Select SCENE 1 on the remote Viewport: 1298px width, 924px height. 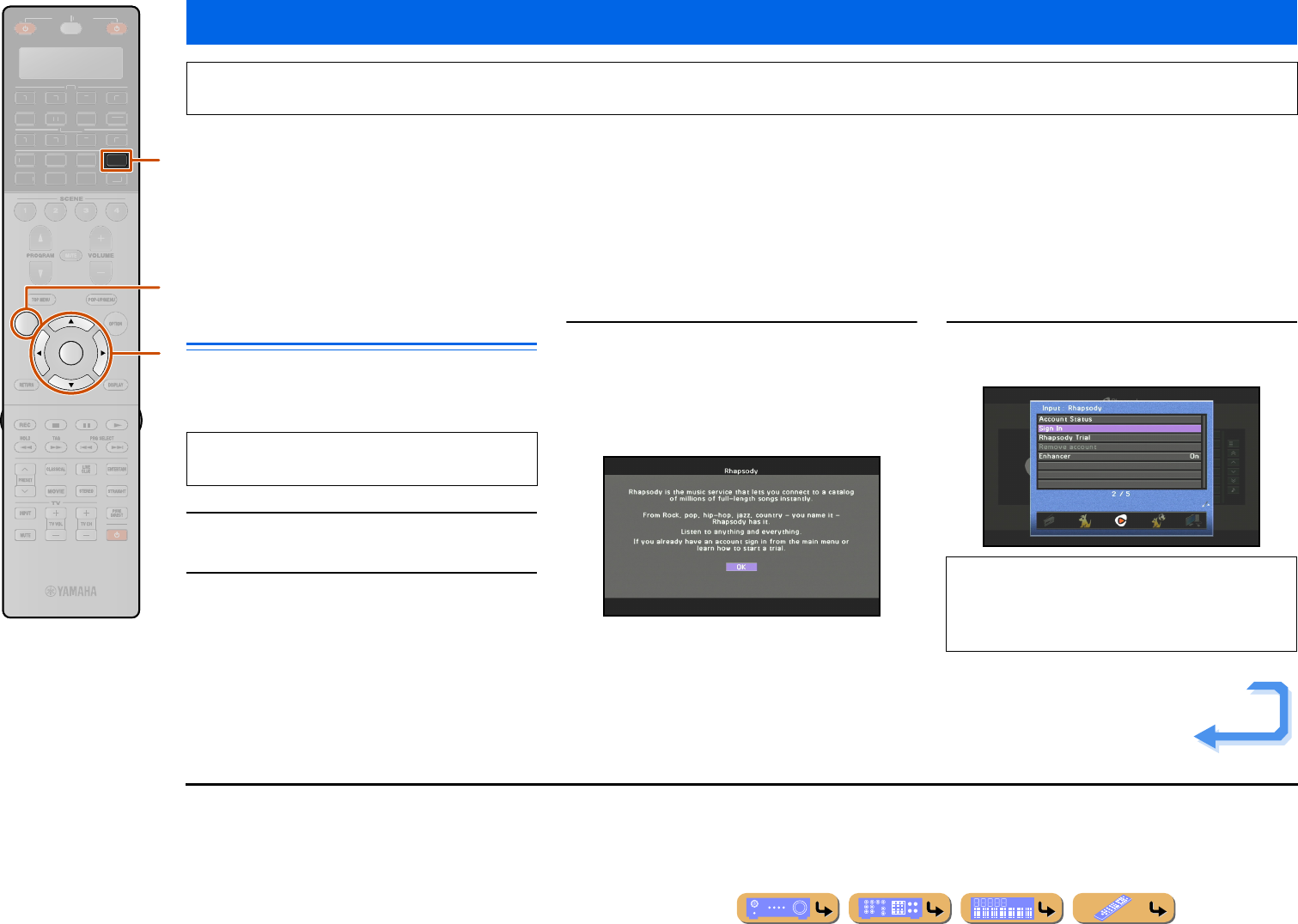click(26, 210)
